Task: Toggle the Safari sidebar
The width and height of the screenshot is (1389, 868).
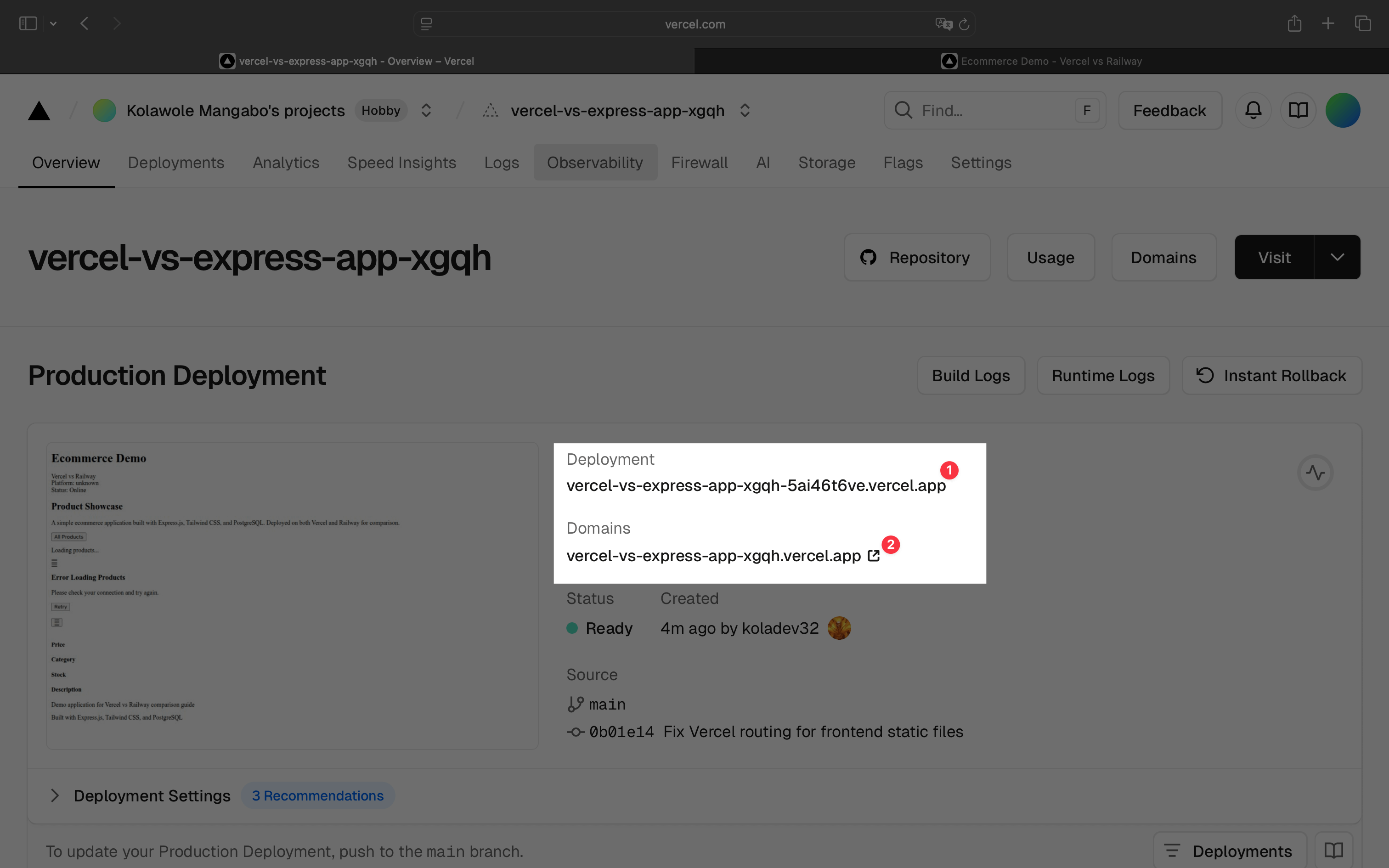Action: pos(28,23)
